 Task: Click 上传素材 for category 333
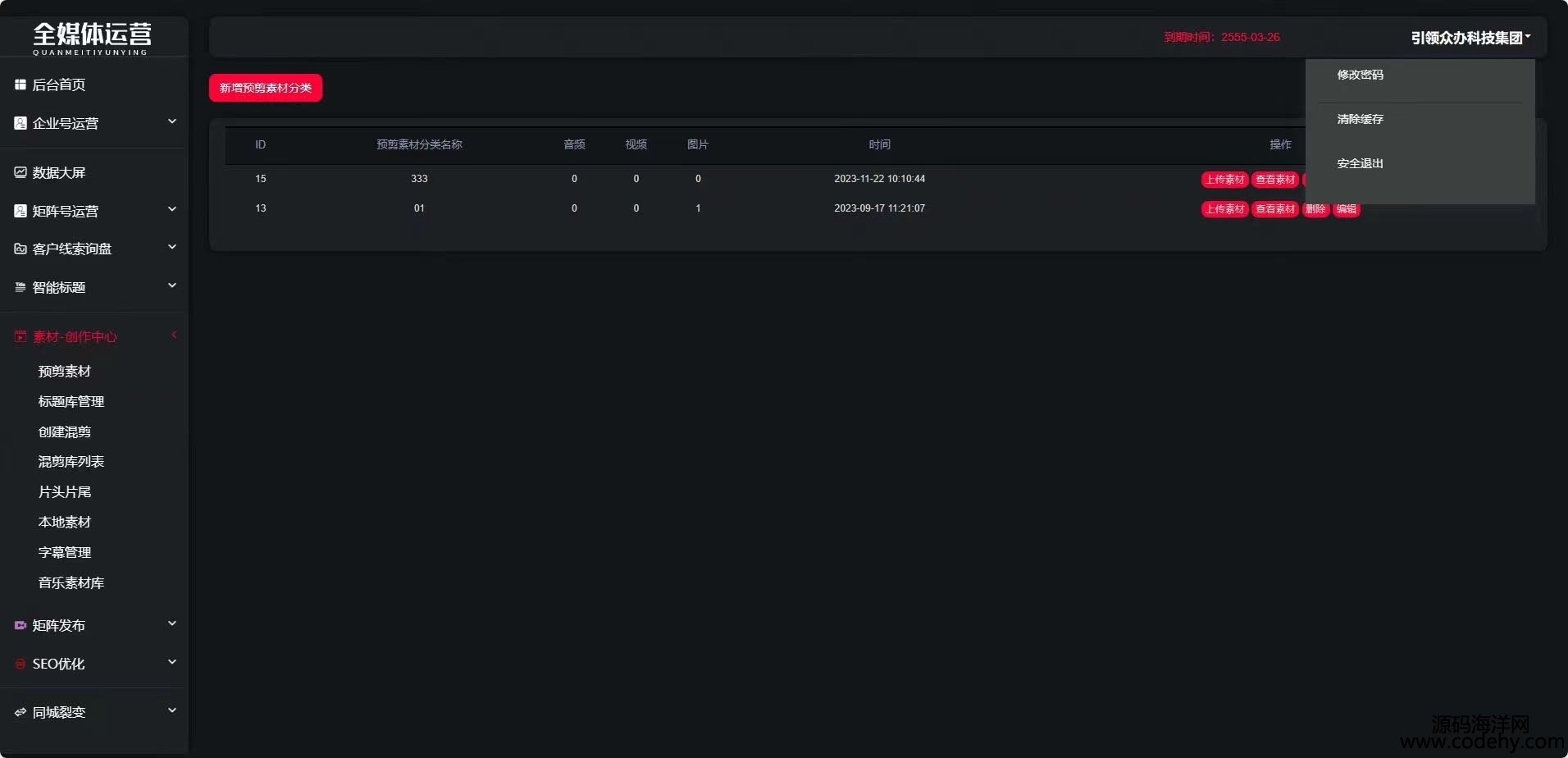[x=1224, y=180]
